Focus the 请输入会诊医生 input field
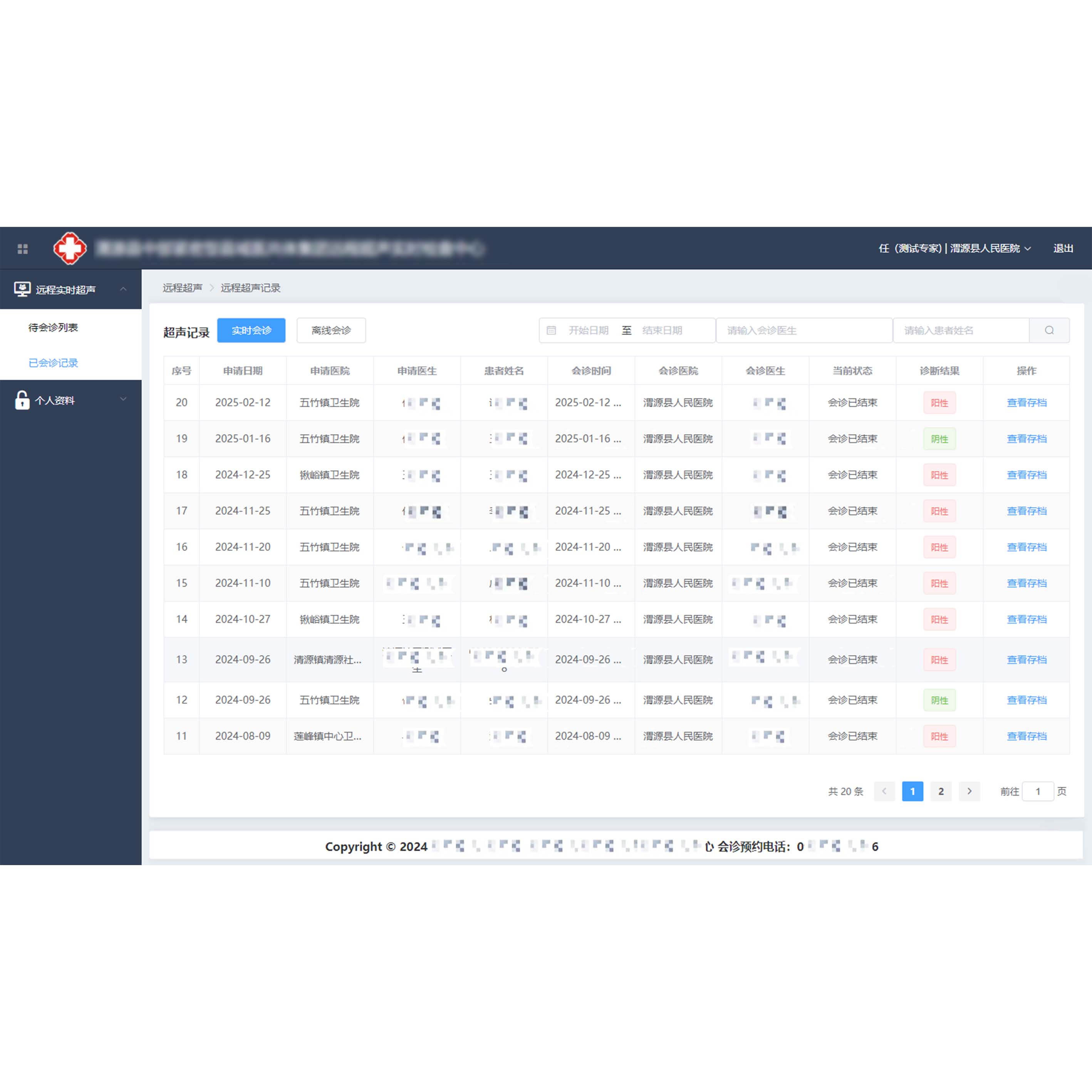The height and width of the screenshot is (1092, 1092). (x=804, y=330)
